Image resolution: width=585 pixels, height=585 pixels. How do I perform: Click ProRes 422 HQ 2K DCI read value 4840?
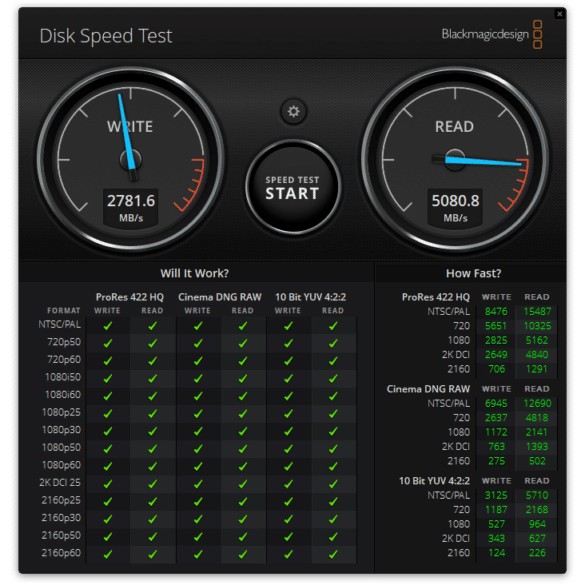(537, 354)
